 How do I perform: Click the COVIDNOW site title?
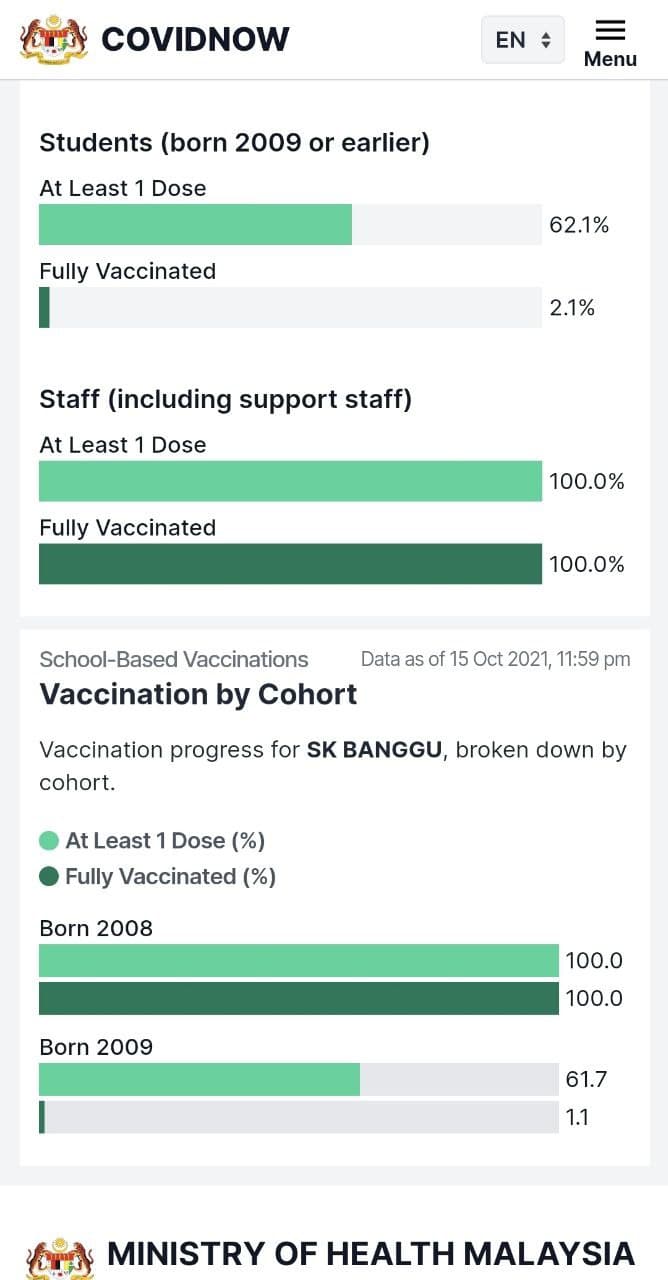196,40
